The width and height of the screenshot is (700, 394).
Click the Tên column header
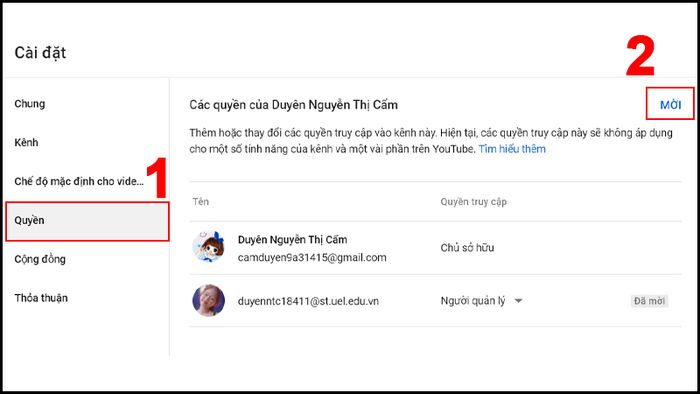pyautogui.click(x=201, y=202)
